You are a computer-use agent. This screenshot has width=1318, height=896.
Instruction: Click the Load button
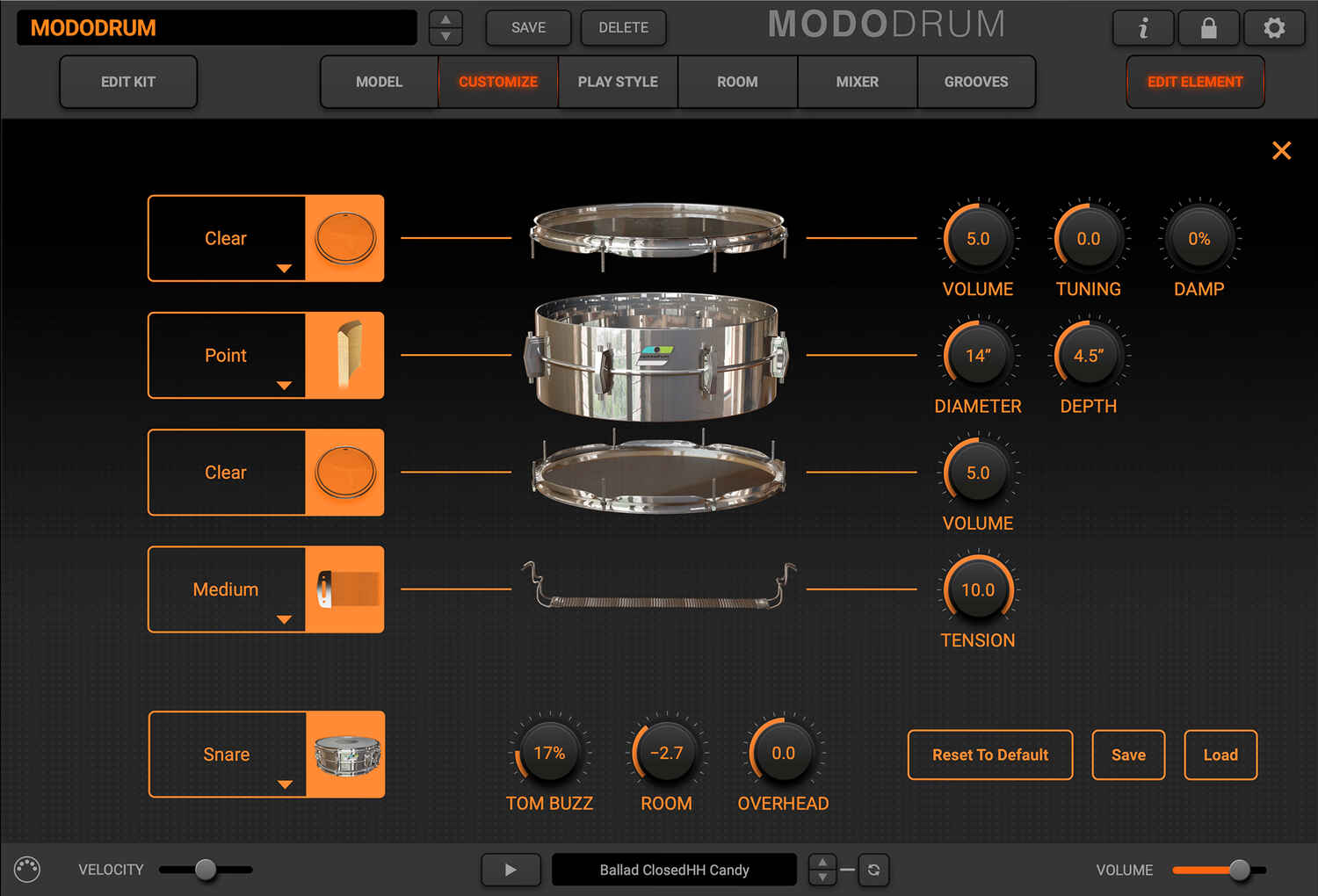coord(1220,755)
